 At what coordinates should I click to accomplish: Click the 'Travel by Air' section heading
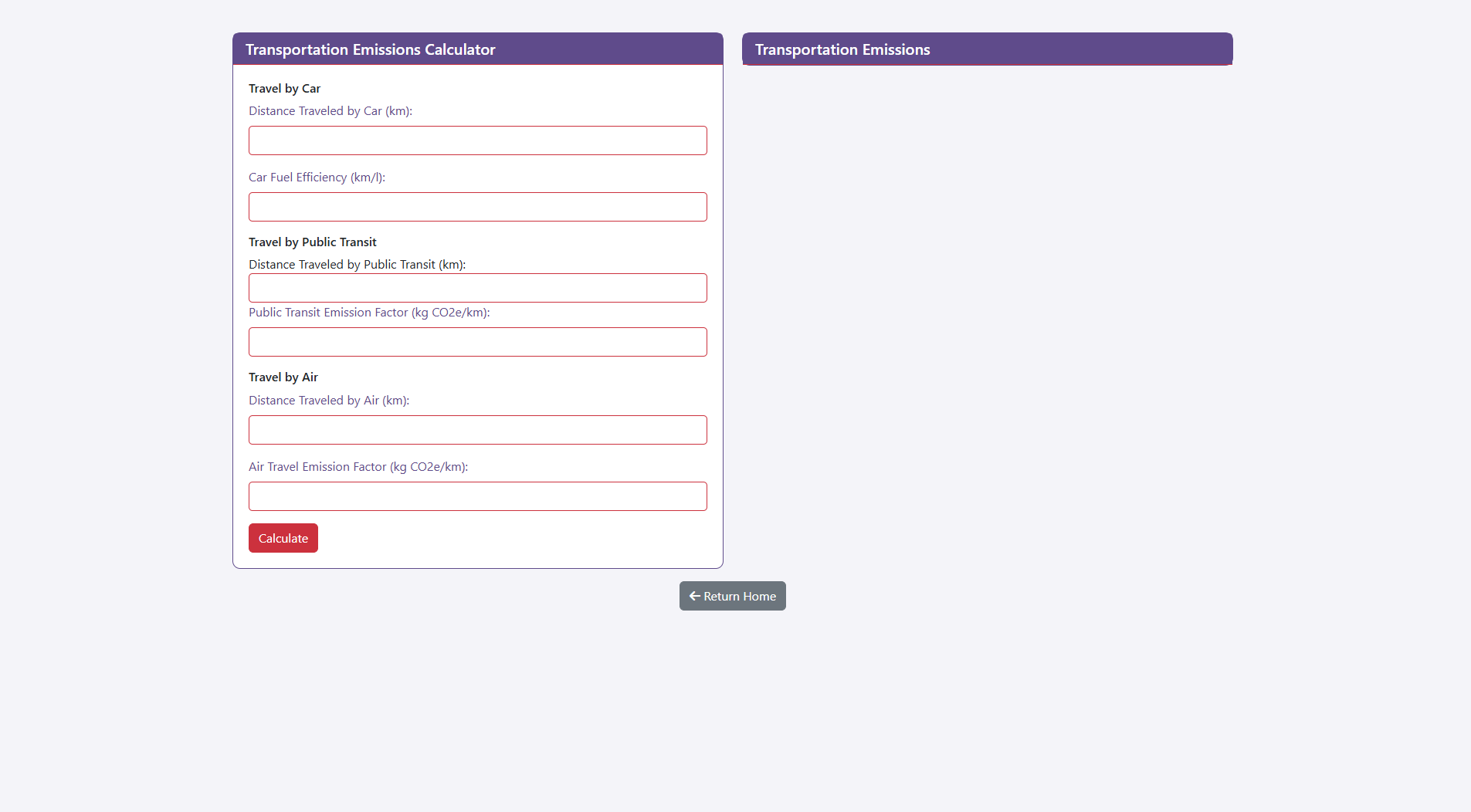click(283, 377)
